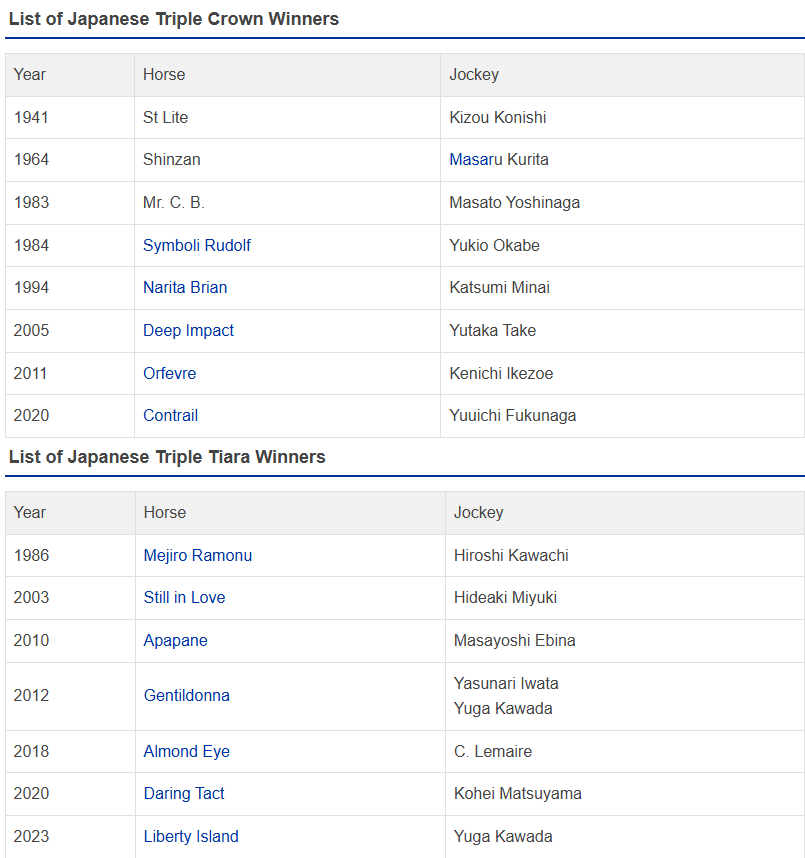This screenshot has height=858, width=805.
Task: Open the Orfevre horse page
Action: coord(170,373)
